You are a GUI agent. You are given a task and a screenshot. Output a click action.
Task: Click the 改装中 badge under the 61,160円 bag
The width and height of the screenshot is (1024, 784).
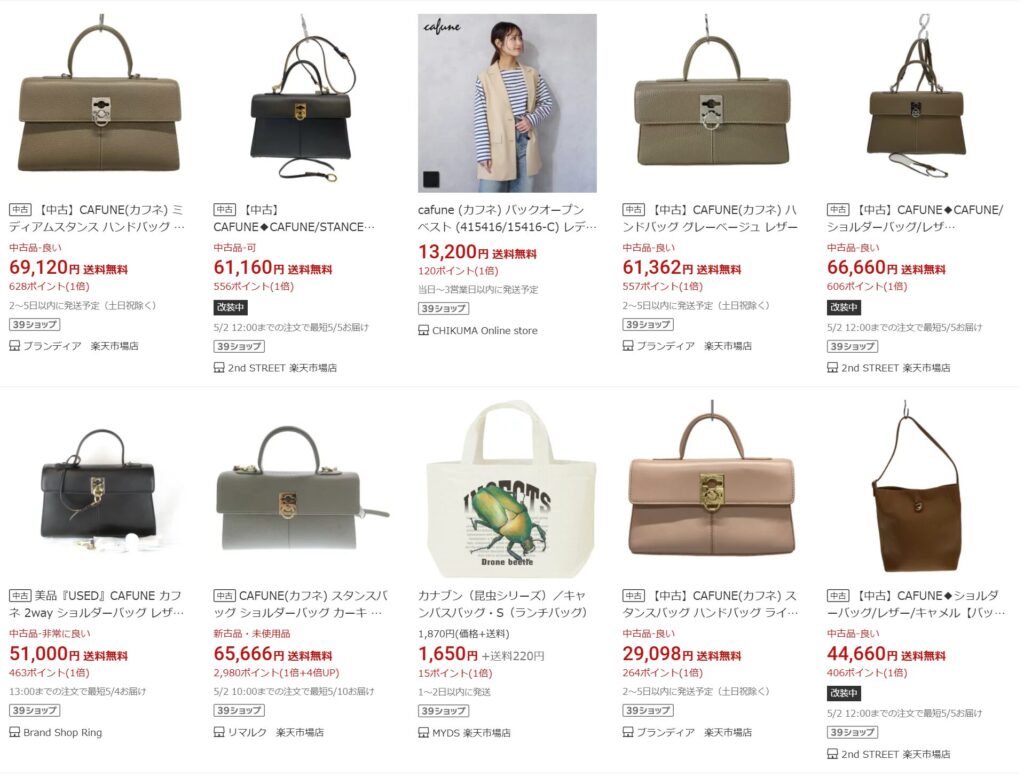231,307
